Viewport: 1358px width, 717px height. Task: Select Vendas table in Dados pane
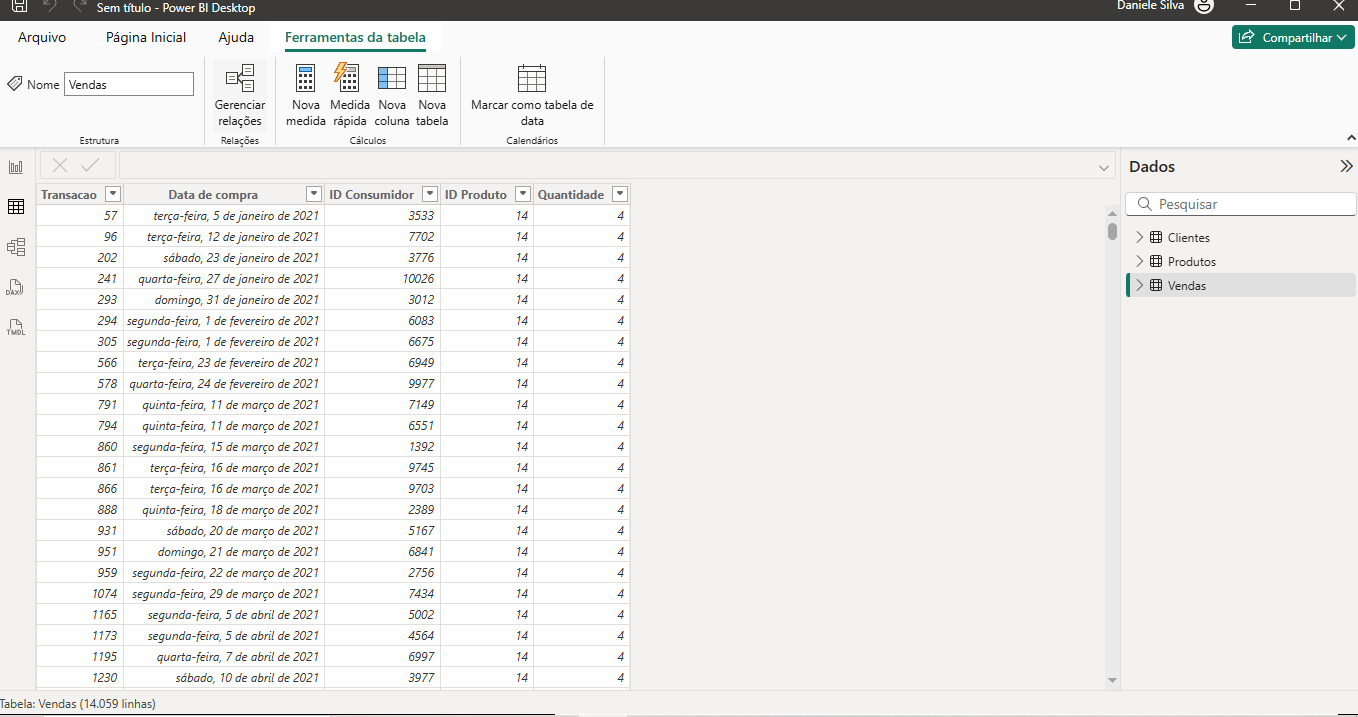tap(1241, 286)
